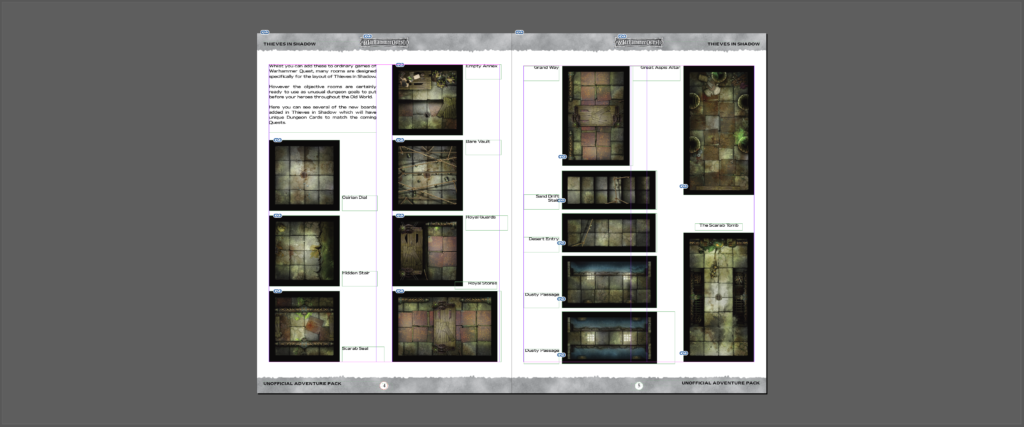Click the link badge on Scarab Tomb image
Viewport: 1024px width, 427px height.
684,353
